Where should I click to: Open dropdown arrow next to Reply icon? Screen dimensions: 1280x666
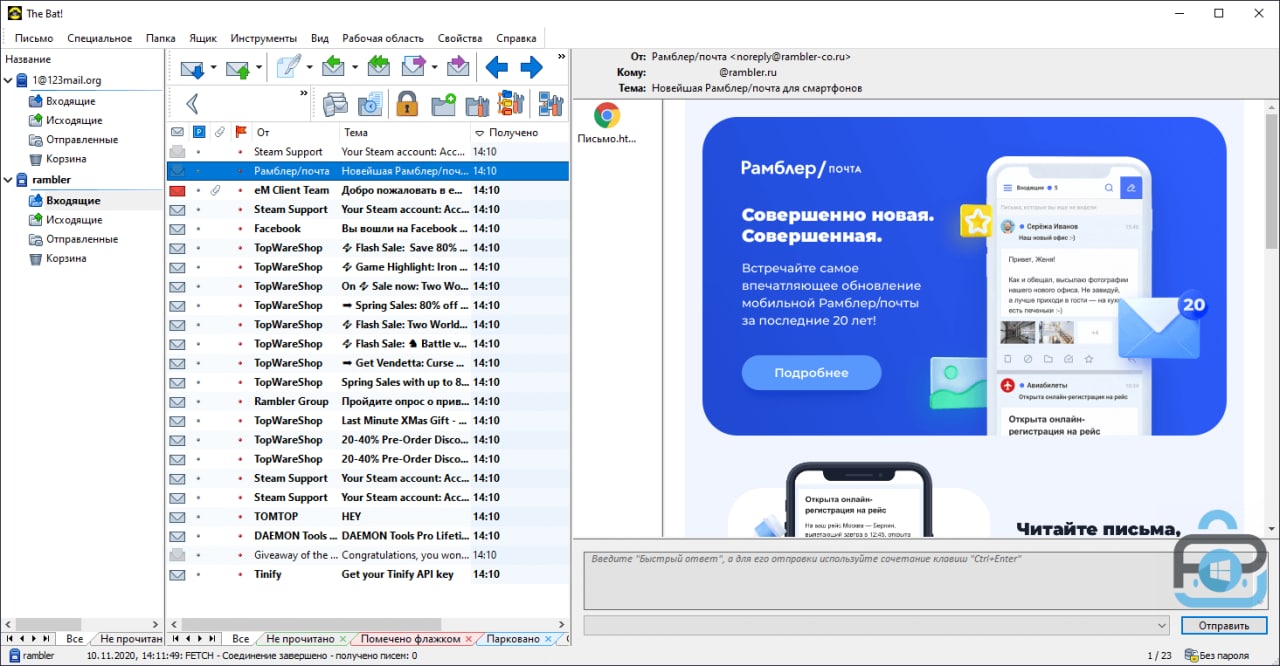point(353,68)
